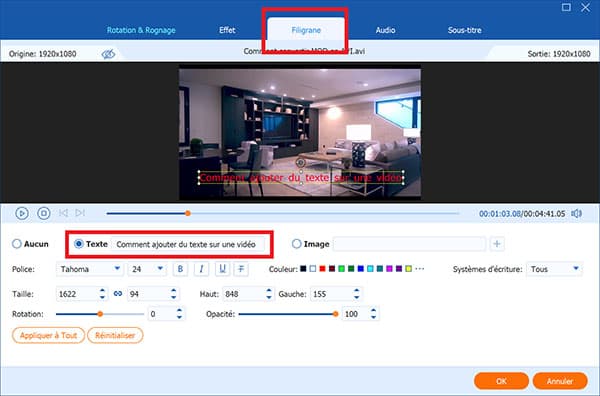The height and width of the screenshot is (396, 600).
Task: Open the font size 24 dropdown
Action: pos(147,269)
